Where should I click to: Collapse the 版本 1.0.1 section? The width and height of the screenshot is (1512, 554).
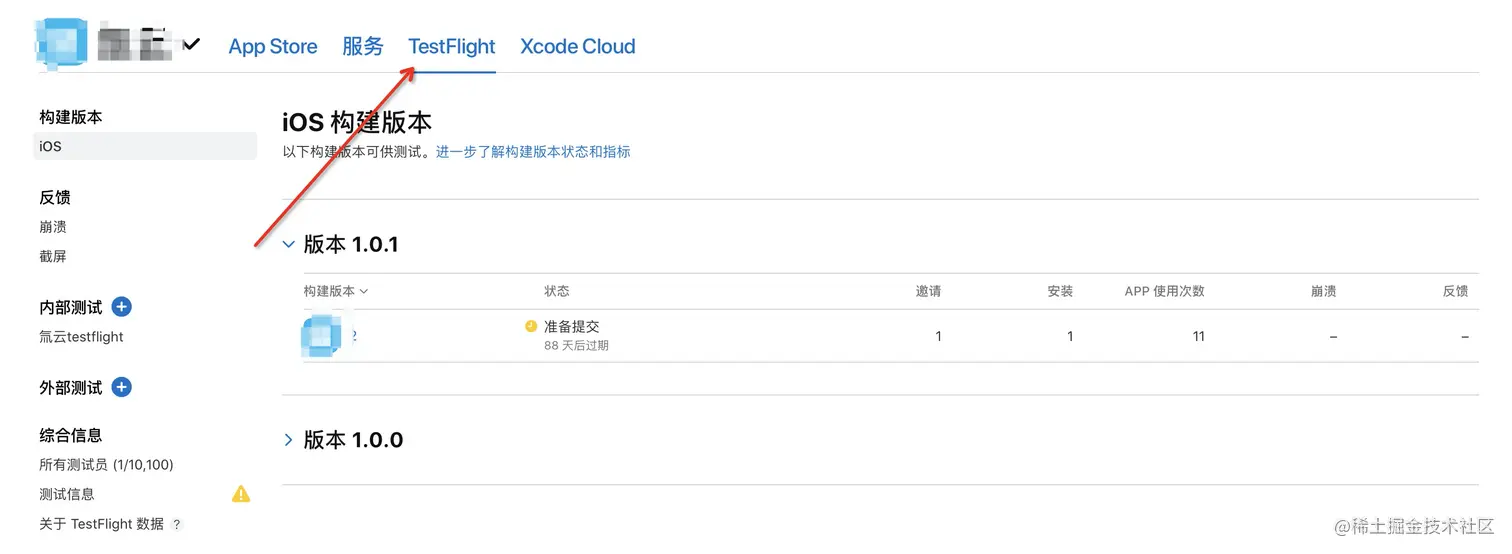(289, 245)
